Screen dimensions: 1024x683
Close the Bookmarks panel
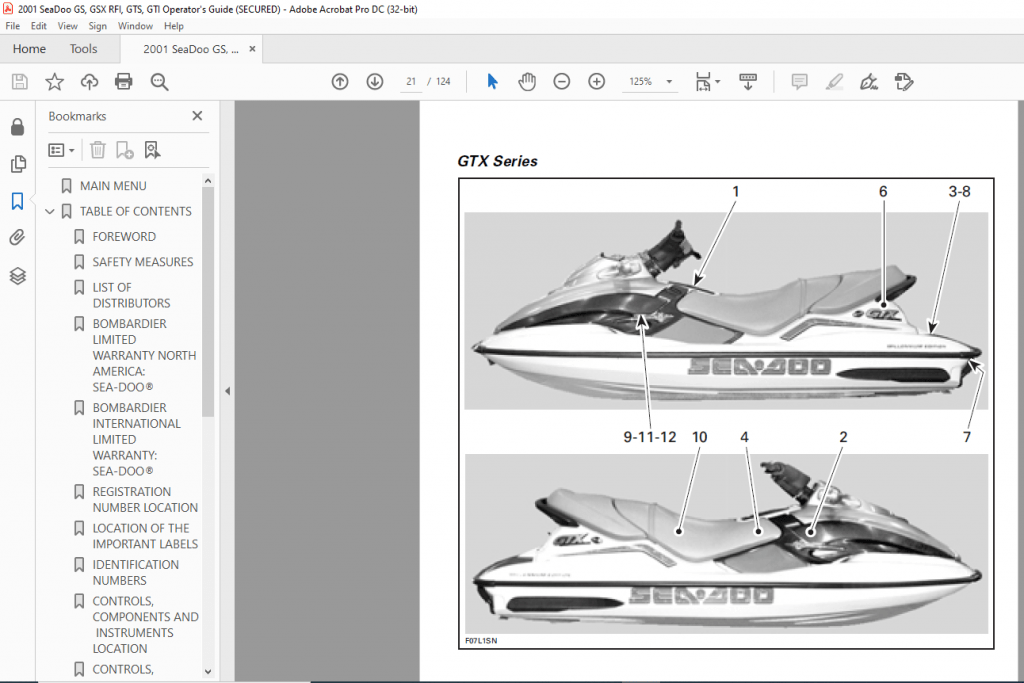(197, 116)
